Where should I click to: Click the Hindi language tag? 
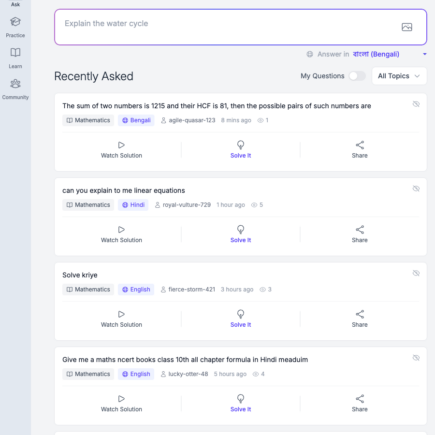[133, 205]
